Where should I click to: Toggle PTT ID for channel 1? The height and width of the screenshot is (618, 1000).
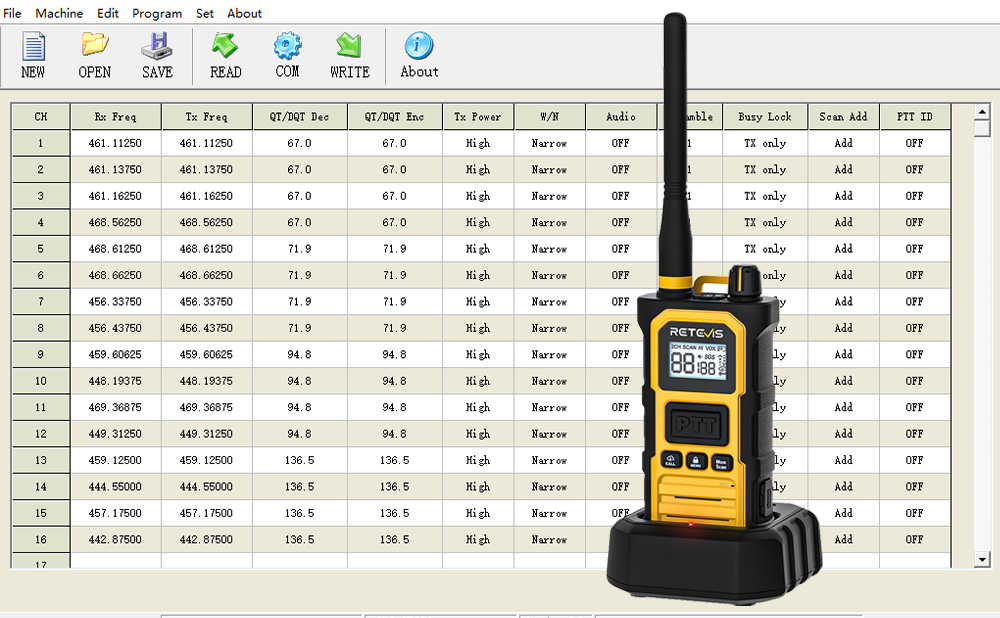pos(913,143)
